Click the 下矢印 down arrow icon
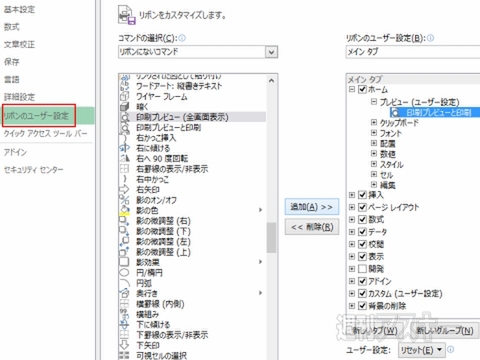The width and height of the screenshot is (480, 360). pos(124,345)
